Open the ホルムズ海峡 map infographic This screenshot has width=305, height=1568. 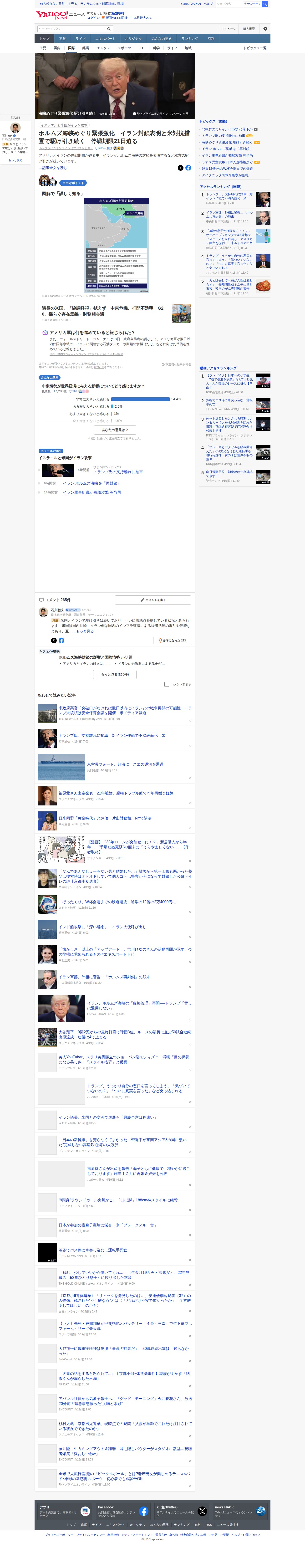[116, 245]
